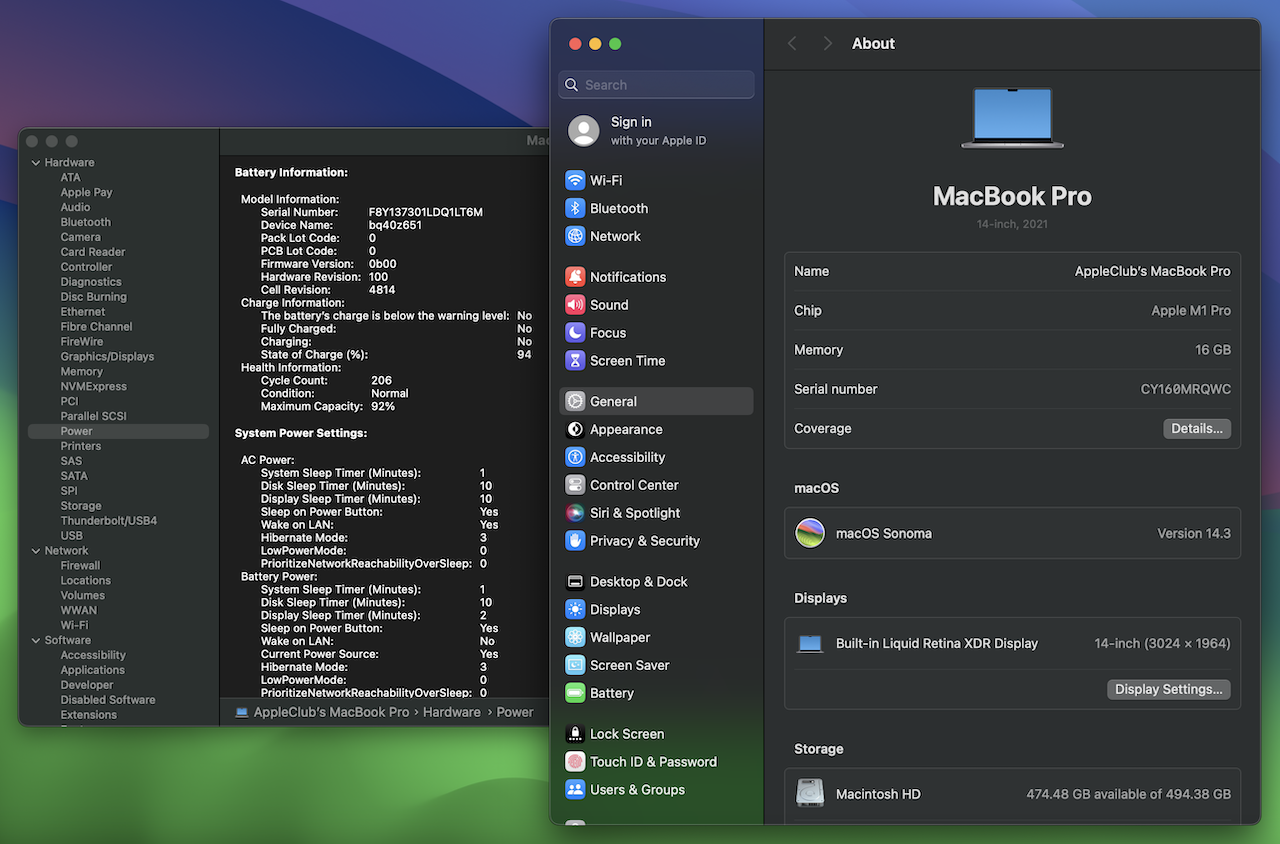Click the computer name AppleClub's MacBook Pro
1280x844 pixels.
[1153, 271]
